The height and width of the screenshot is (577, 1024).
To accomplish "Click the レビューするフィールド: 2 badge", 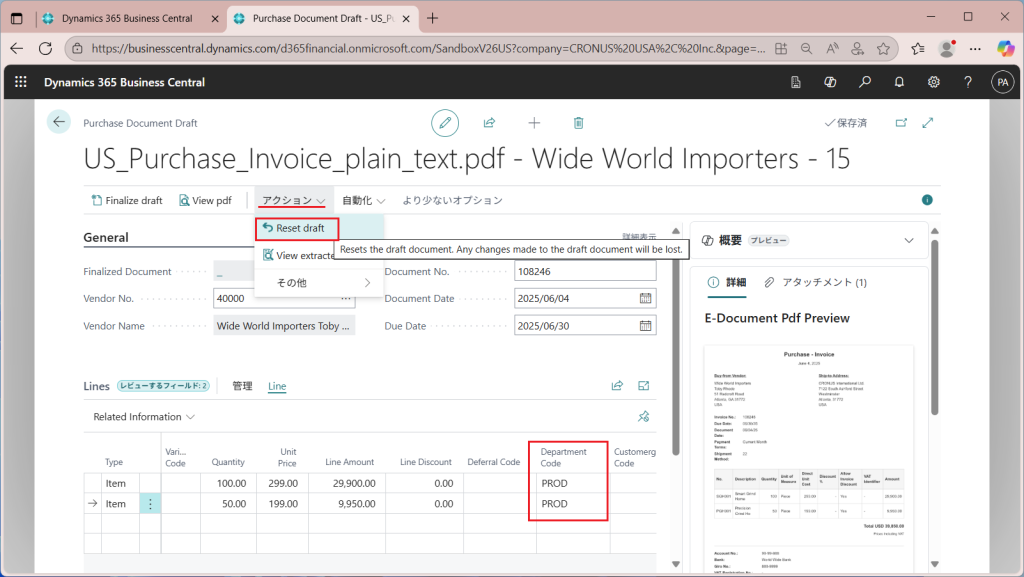I will pyautogui.click(x=163, y=386).
